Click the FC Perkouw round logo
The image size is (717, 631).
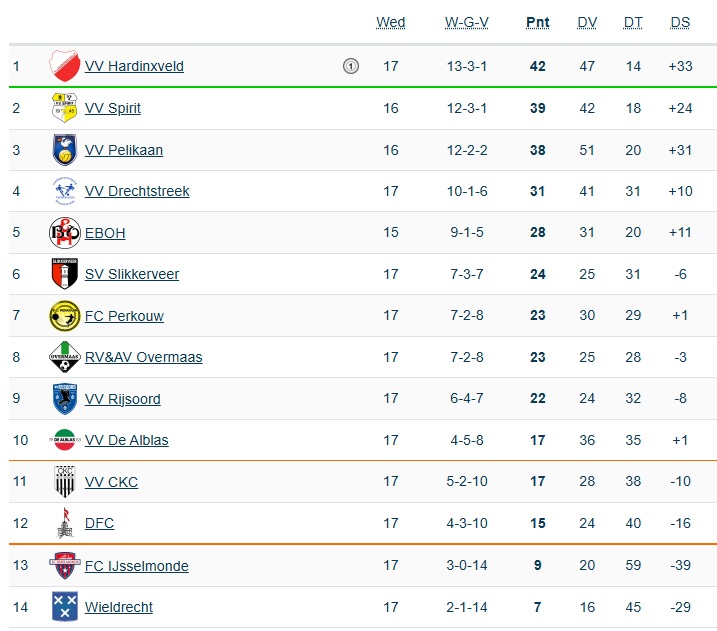tap(65, 316)
